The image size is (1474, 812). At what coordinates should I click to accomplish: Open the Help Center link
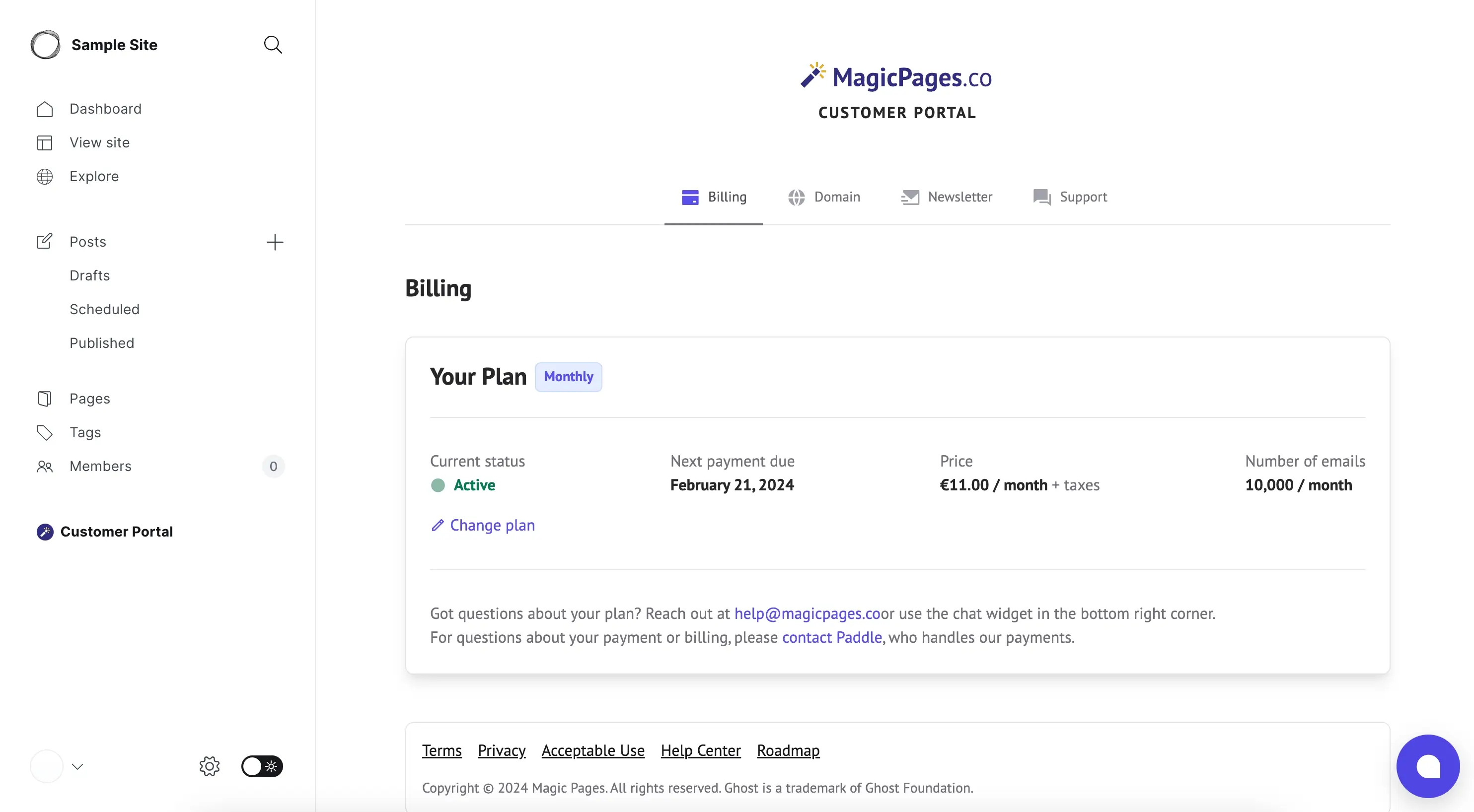click(x=700, y=750)
